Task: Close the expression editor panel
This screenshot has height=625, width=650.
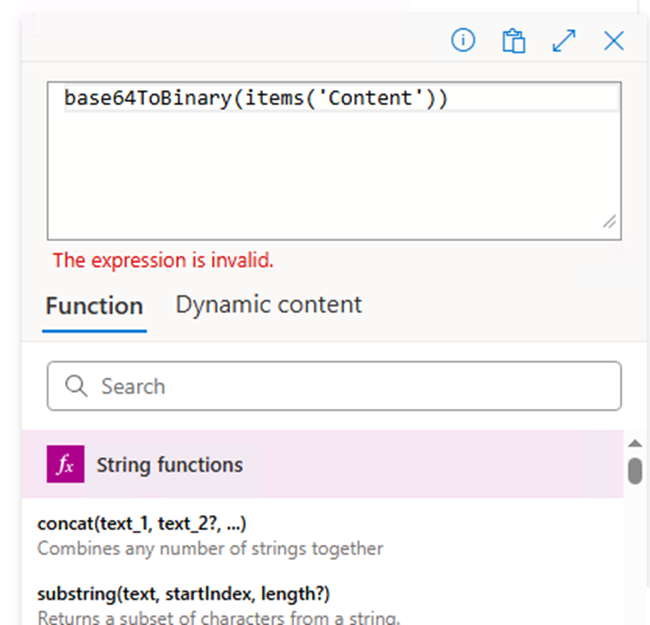Action: click(613, 40)
